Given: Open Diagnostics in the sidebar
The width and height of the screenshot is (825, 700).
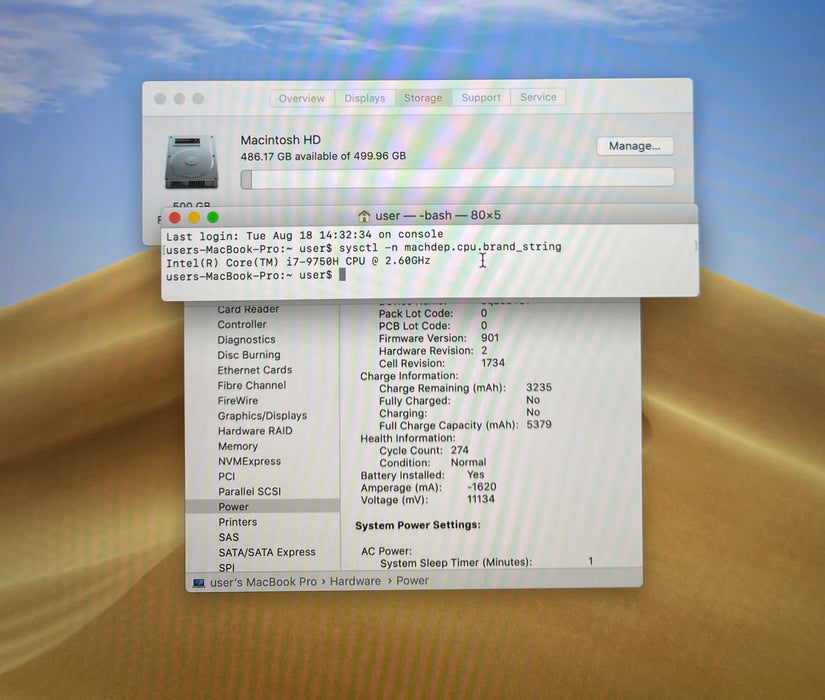Looking at the screenshot, I should point(246,339).
